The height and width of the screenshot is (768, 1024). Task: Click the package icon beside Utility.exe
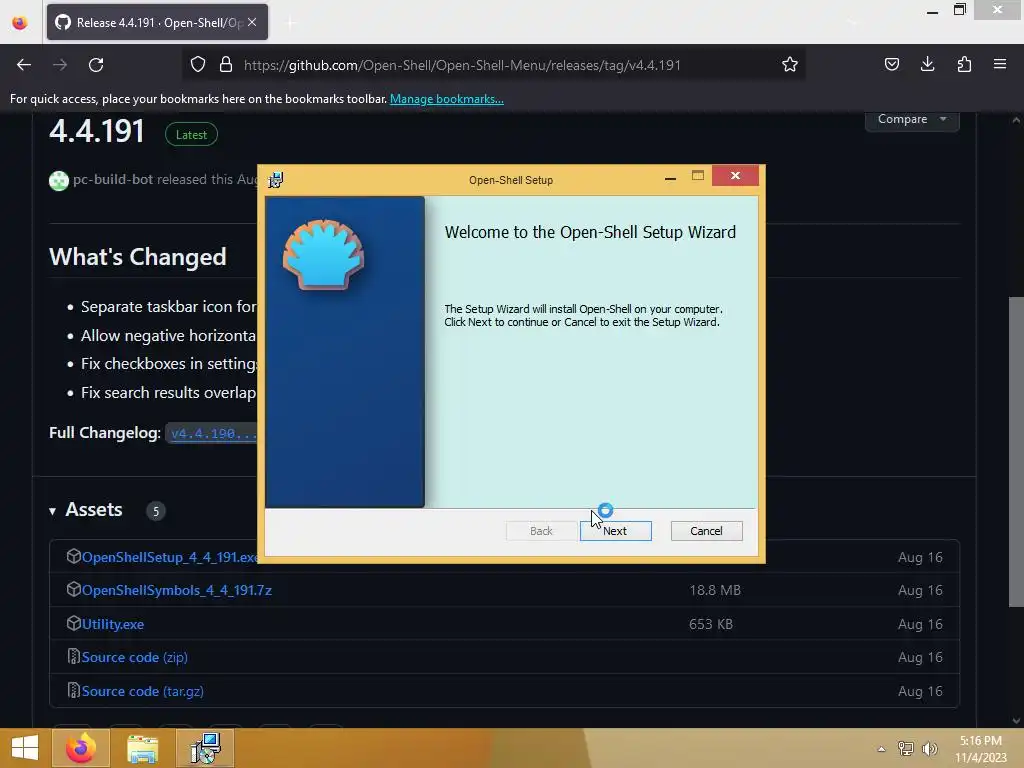click(73, 623)
